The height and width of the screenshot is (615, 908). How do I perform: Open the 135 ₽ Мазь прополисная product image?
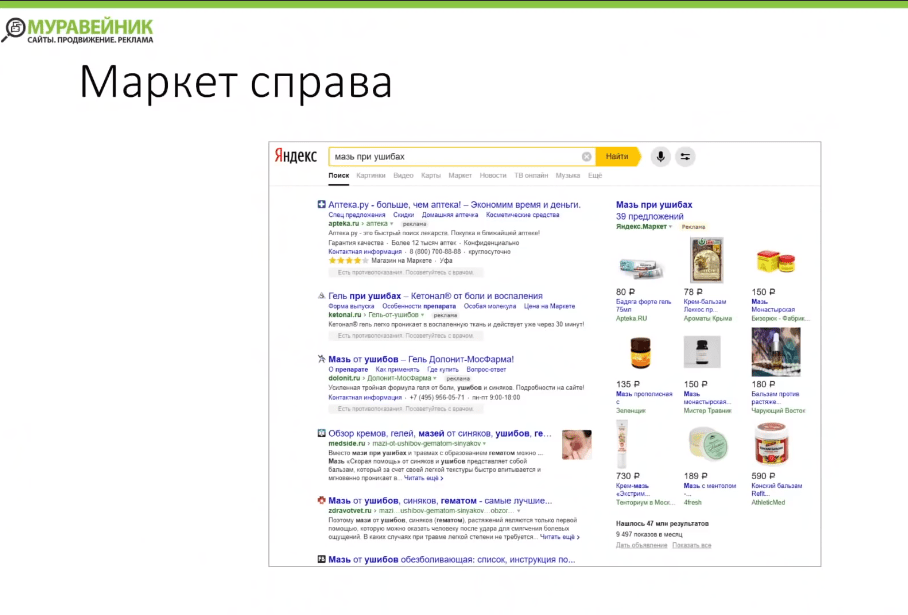pos(640,353)
